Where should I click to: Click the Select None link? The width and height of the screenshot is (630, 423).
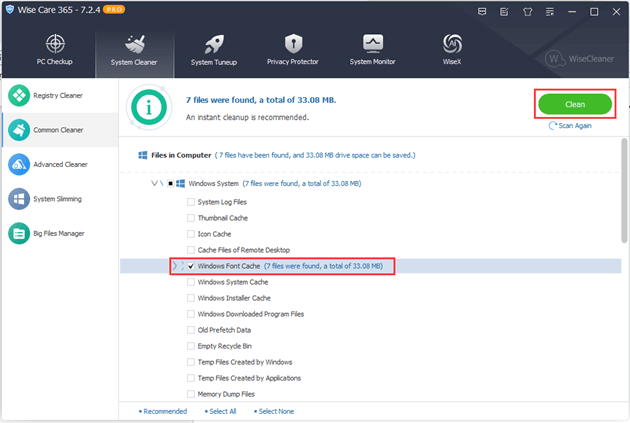point(274,411)
